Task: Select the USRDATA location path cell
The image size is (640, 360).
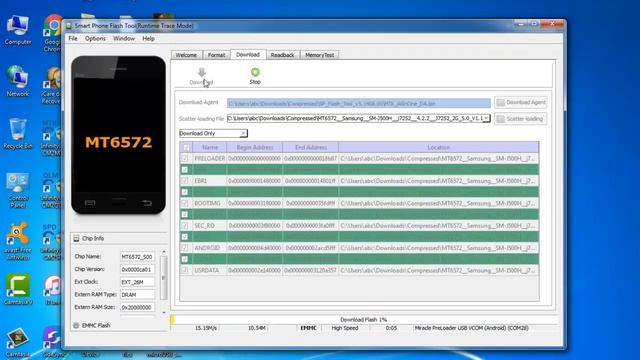Action: click(x=439, y=271)
